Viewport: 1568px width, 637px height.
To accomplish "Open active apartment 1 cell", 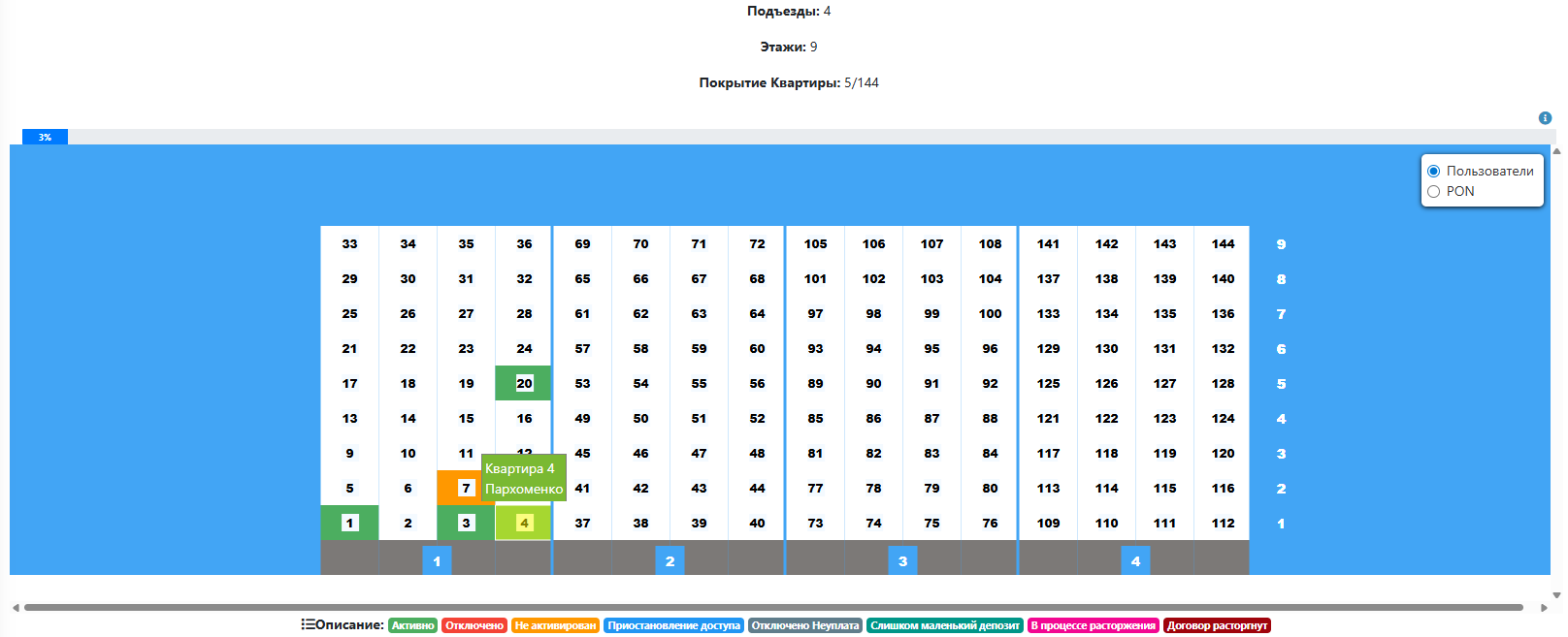I will [349, 524].
